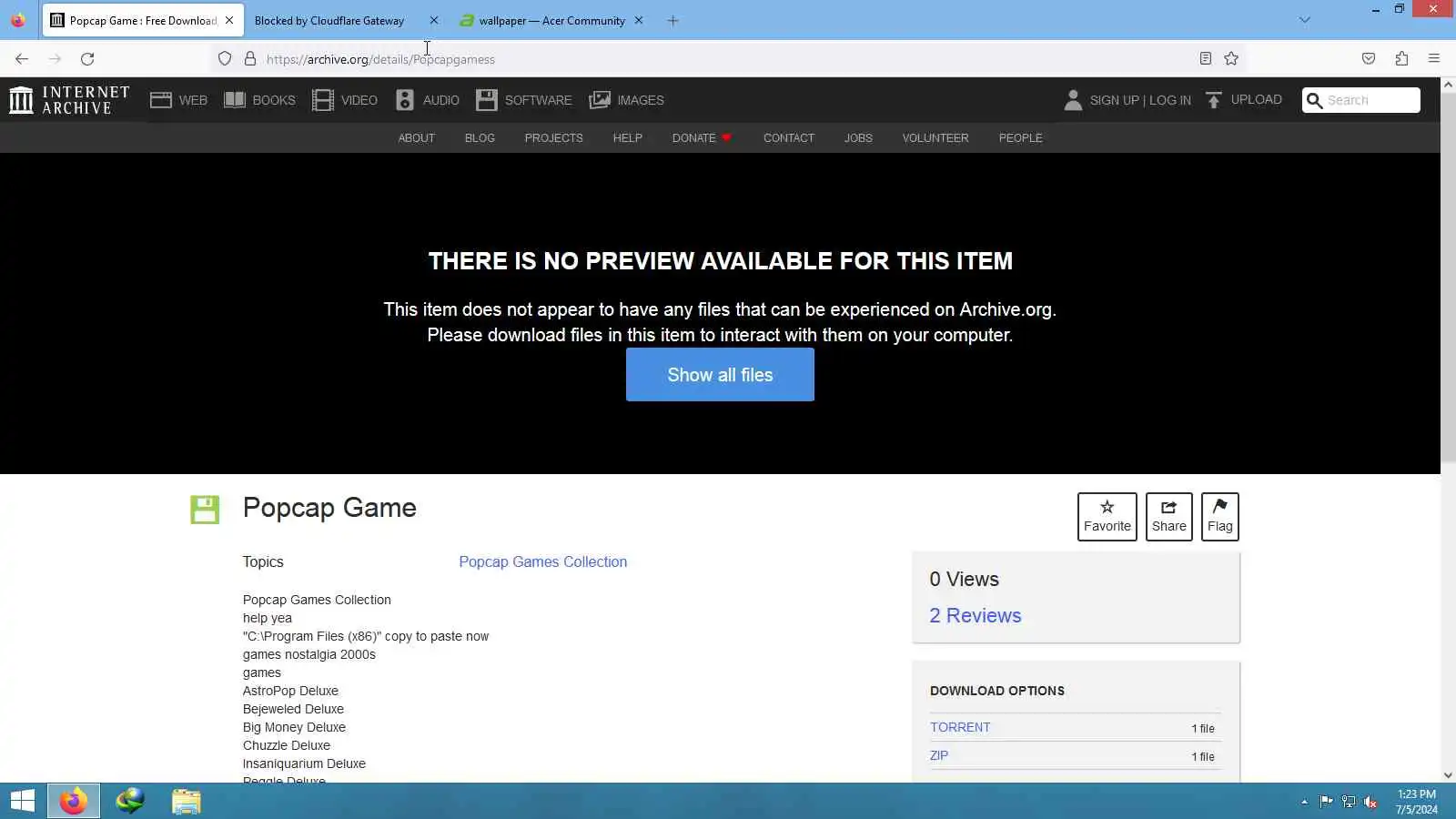Image resolution: width=1456 pixels, height=819 pixels.
Task: Click the Share button
Action: tap(1169, 517)
